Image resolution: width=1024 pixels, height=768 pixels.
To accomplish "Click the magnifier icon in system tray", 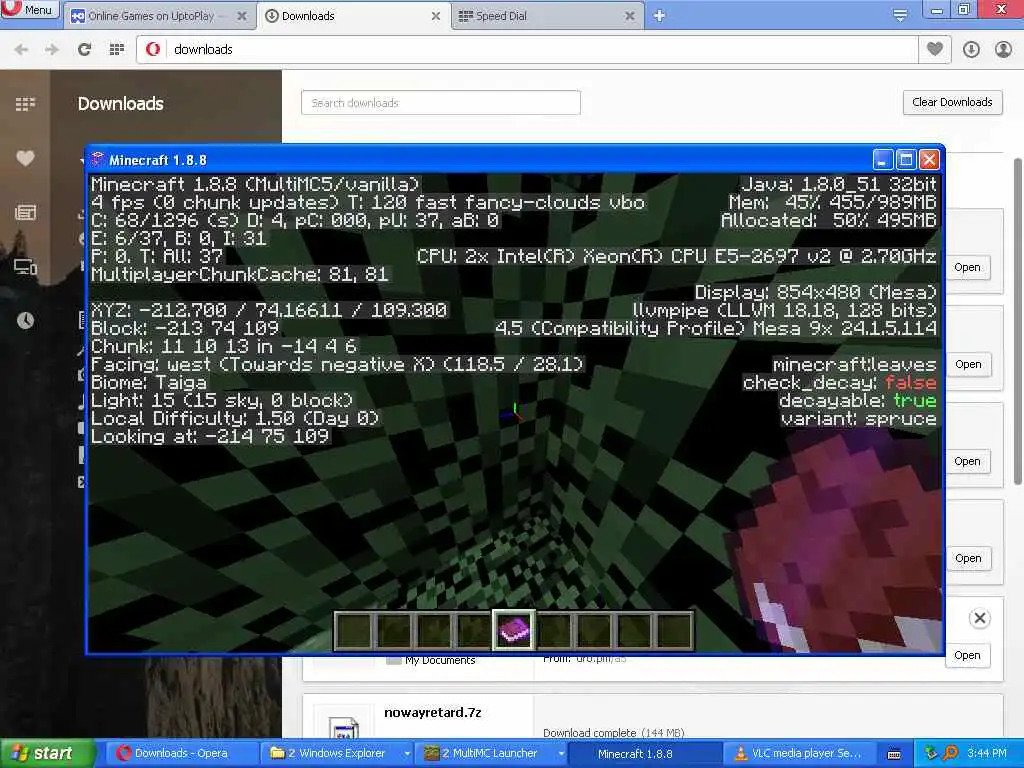I will (950, 754).
